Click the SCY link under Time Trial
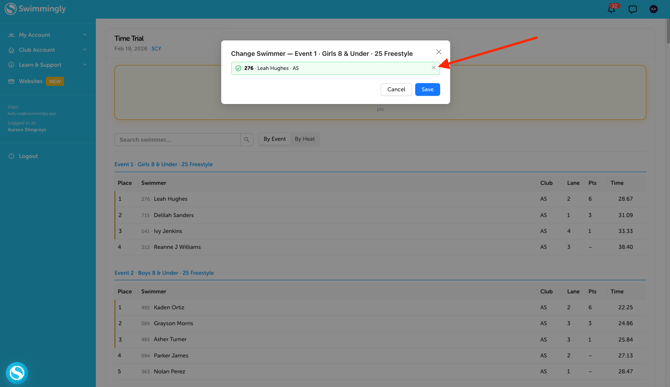 click(x=156, y=49)
